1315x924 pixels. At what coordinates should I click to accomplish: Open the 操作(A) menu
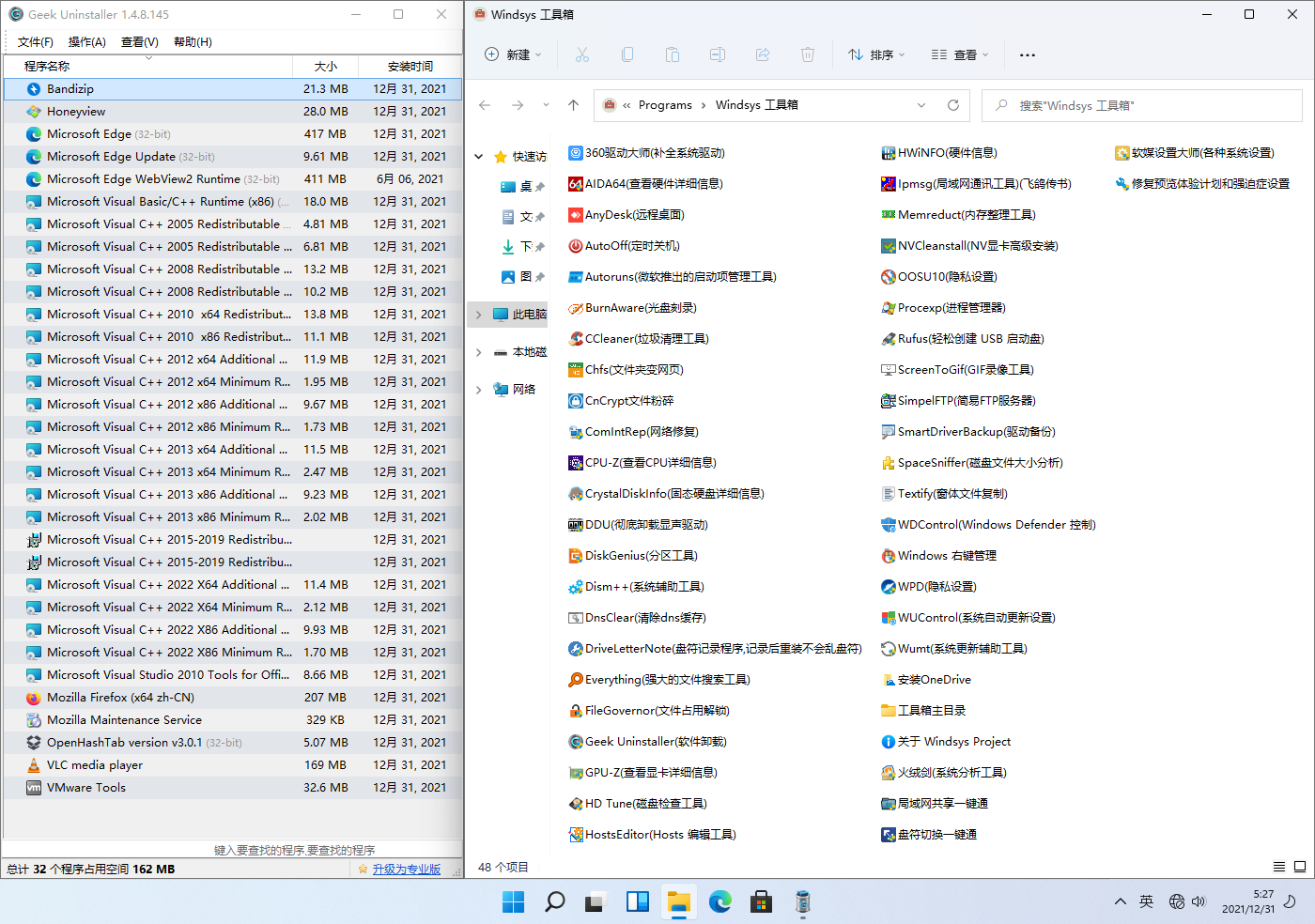coord(86,42)
